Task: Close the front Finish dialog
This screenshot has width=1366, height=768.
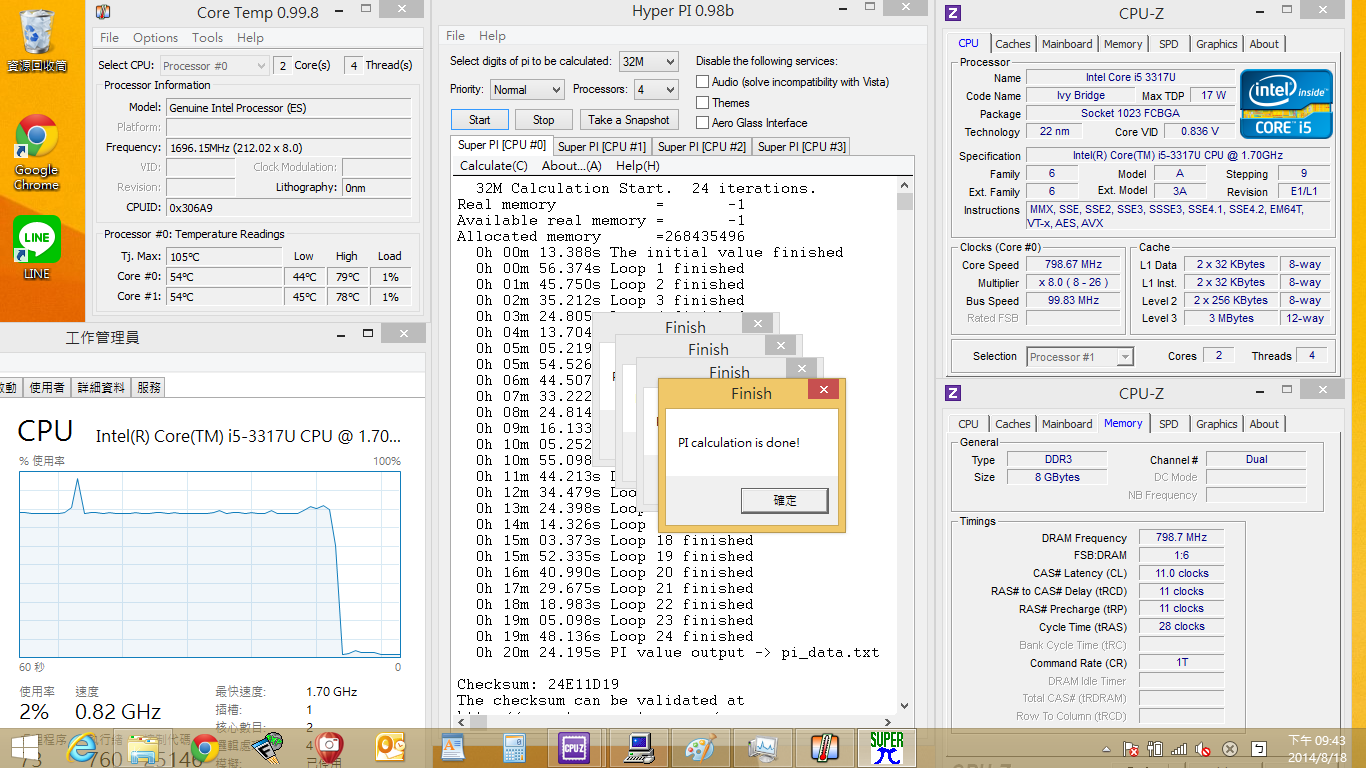Action: tap(823, 390)
